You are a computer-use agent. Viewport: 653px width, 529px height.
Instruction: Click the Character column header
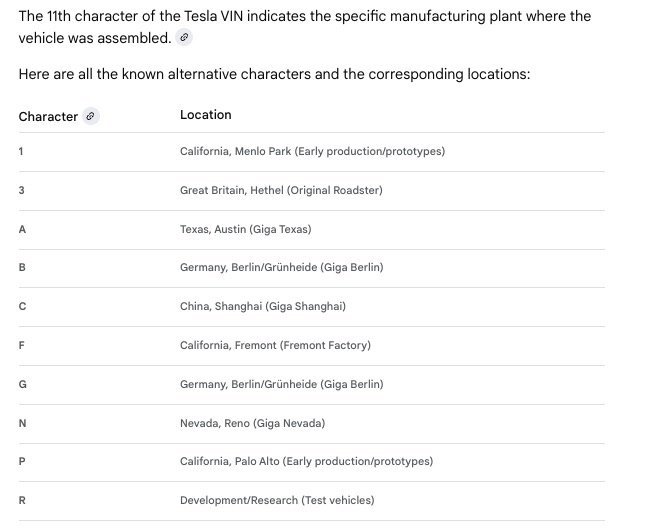click(48, 116)
